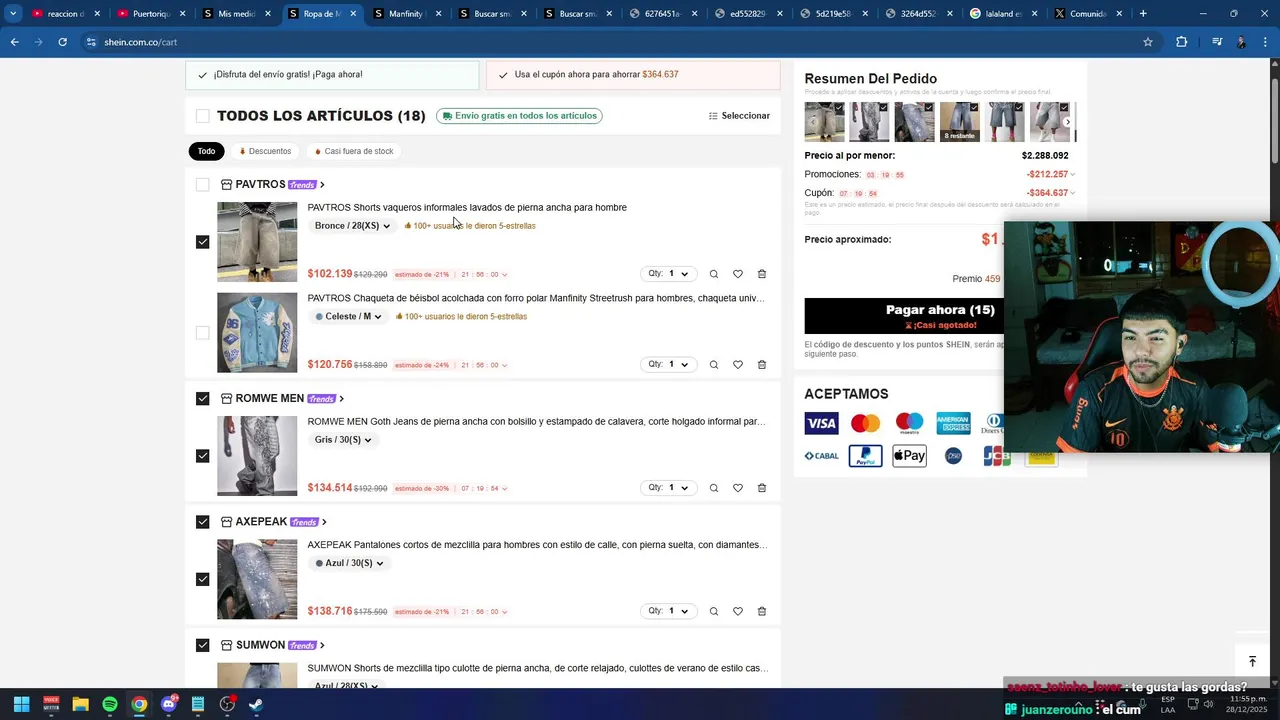Open Chrome extensions menu
This screenshot has height=720, width=1280.
click(x=1182, y=42)
